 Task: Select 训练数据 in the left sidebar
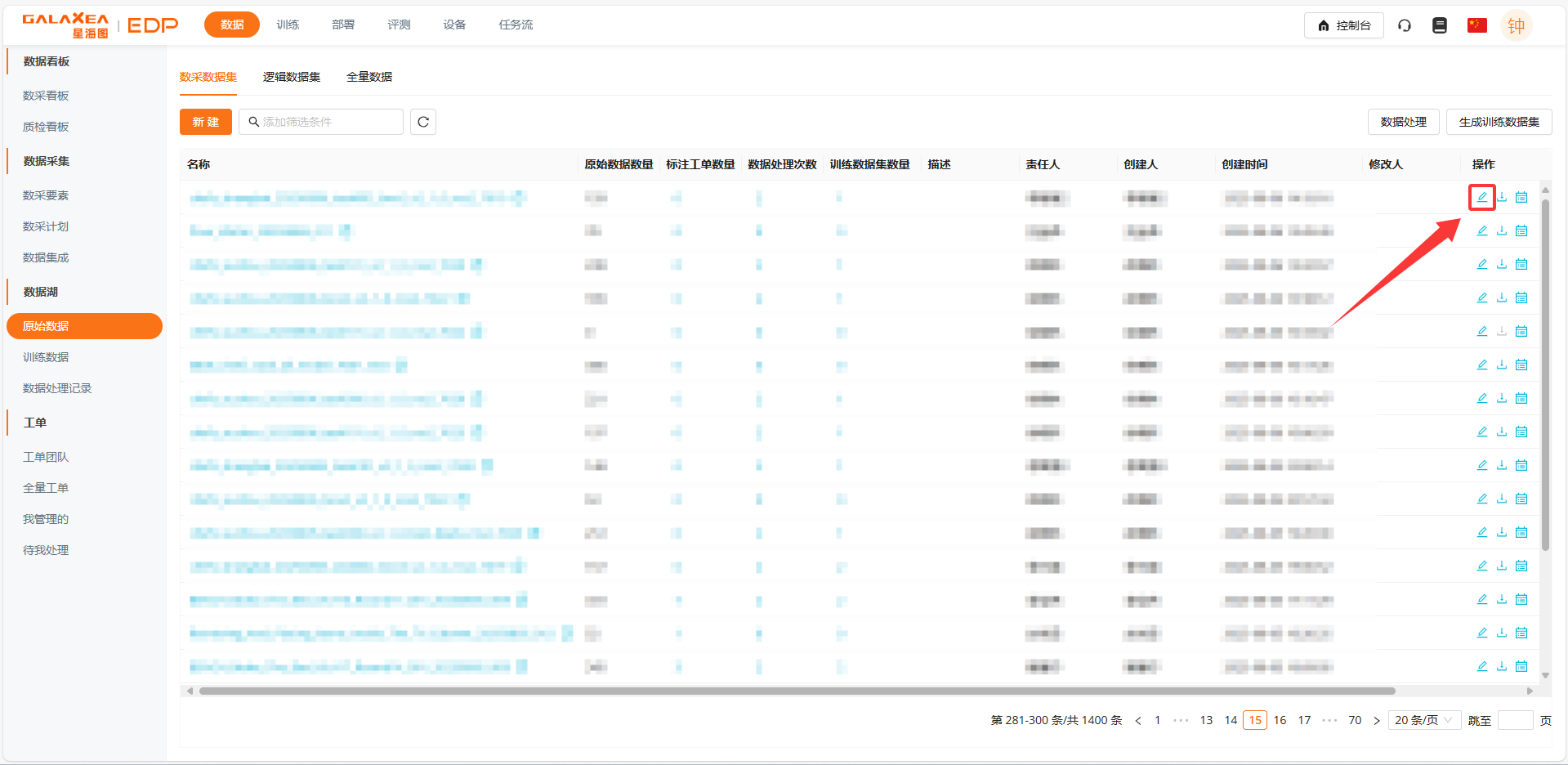click(46, 357)
